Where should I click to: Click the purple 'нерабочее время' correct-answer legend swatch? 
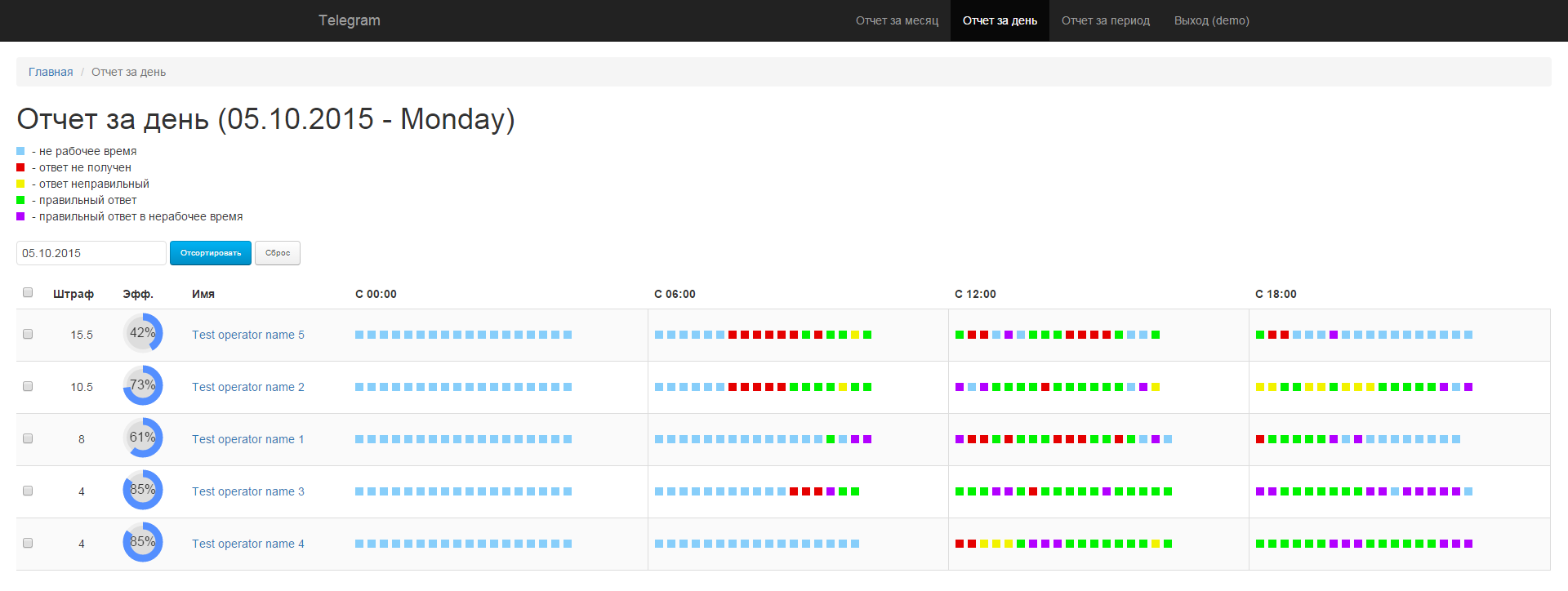(20, 216)
